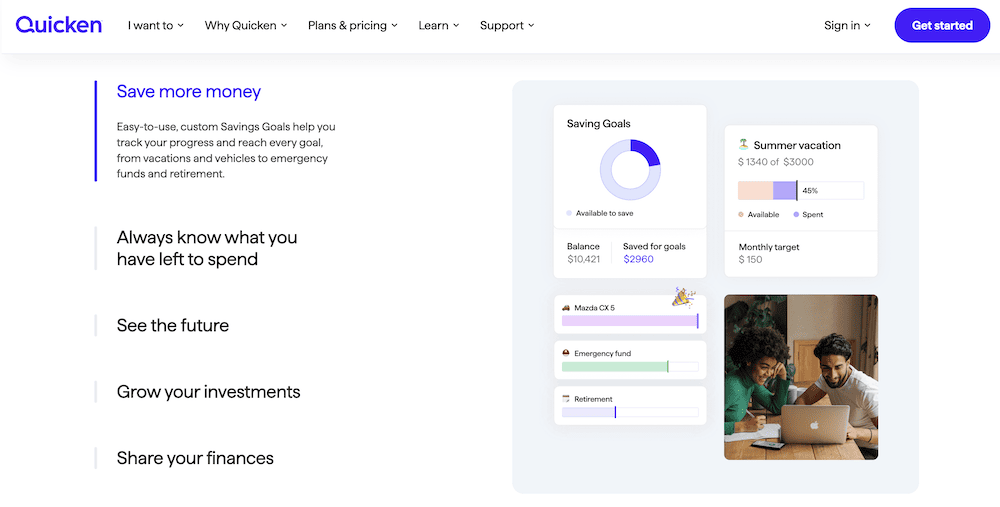Click the Retirement calendar icon

click(x=566, y=399)
